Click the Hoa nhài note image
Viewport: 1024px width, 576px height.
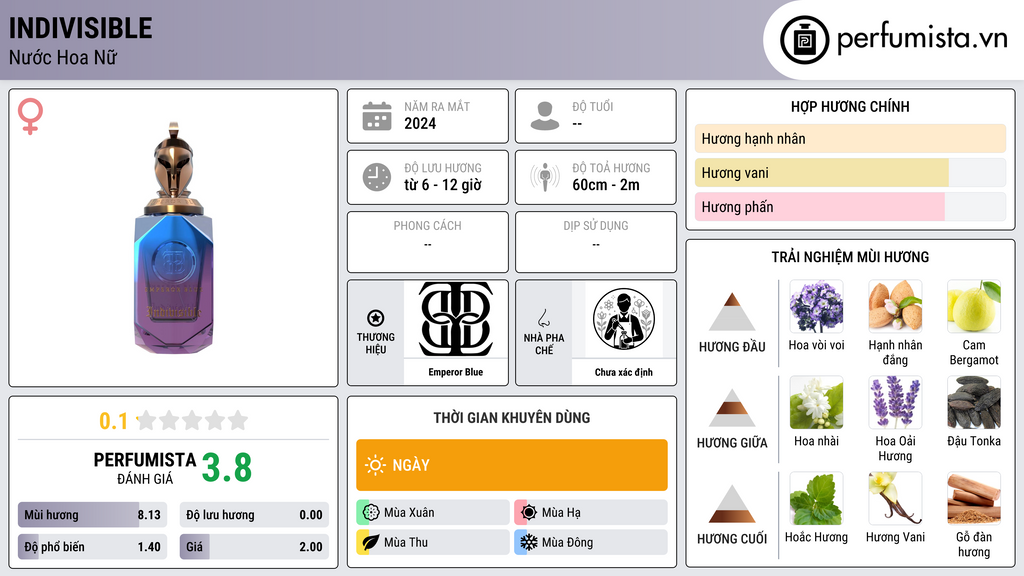pyautogui.click(x=816, y=403)
